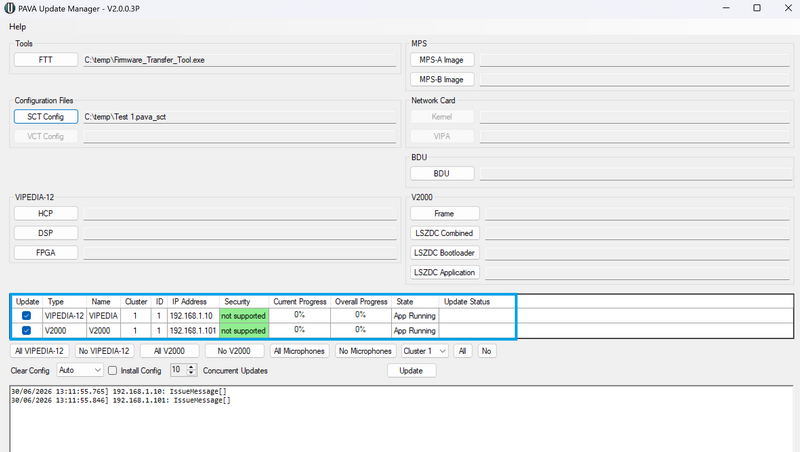Click the FTT tool button

[46, 60]
